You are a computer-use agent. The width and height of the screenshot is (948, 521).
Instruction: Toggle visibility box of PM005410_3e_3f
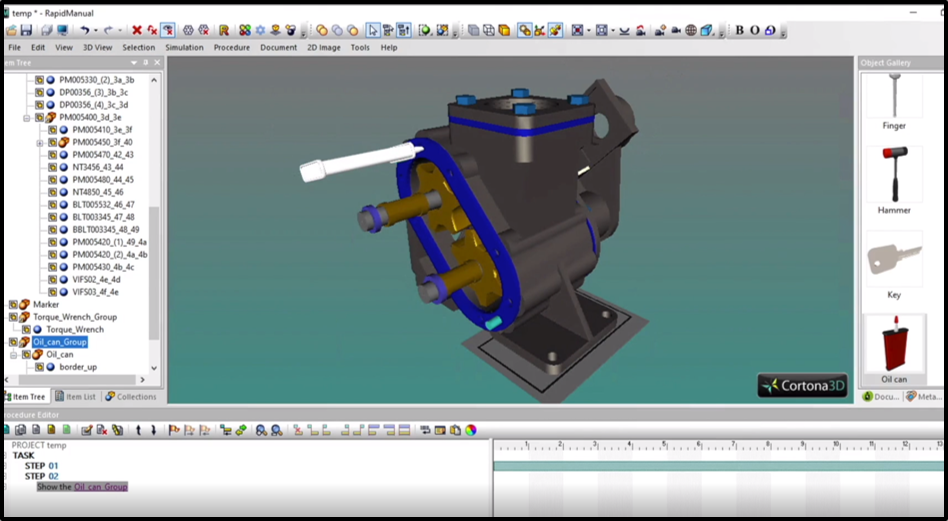click(53, 129)
